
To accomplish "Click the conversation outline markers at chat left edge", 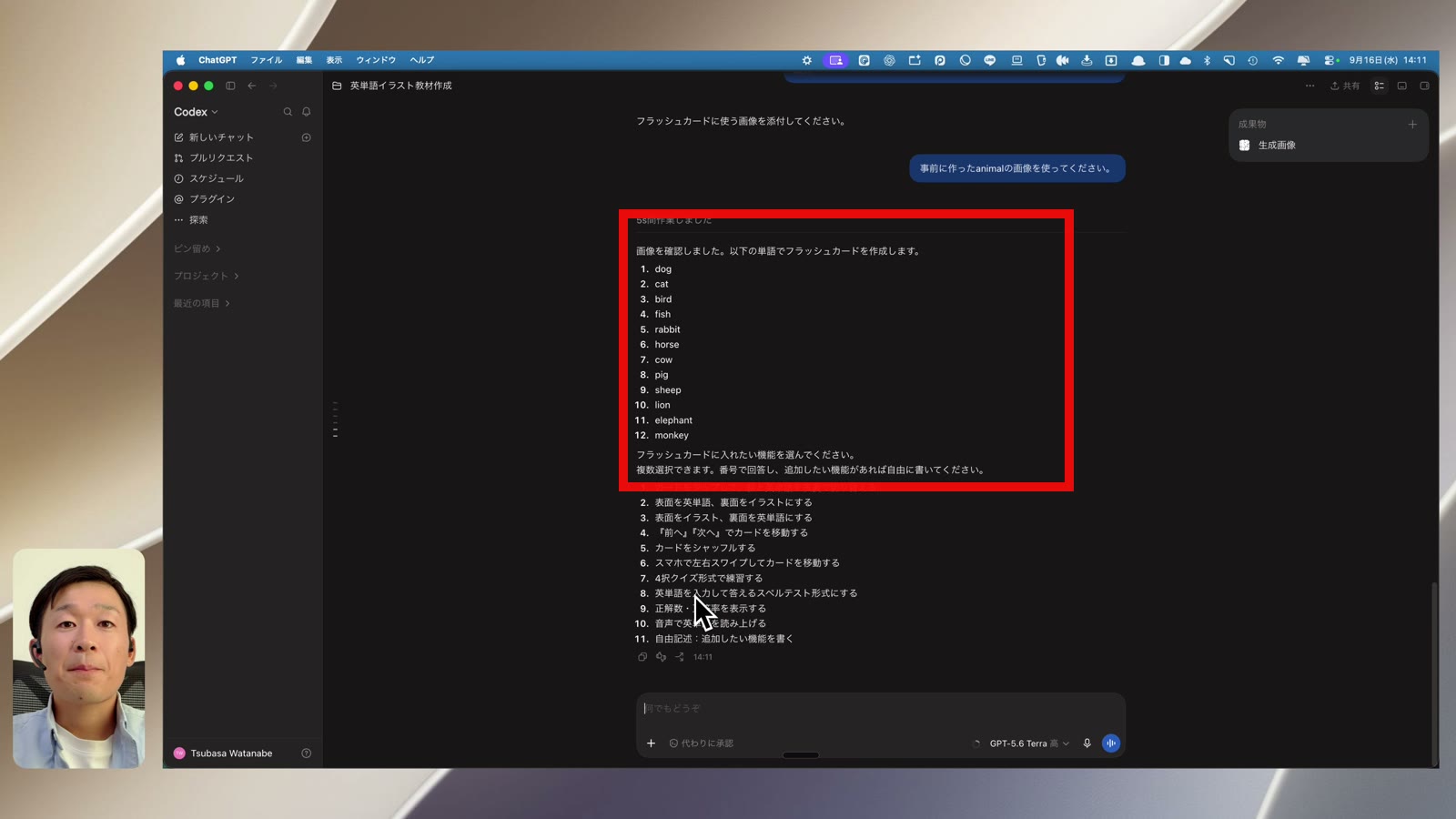I will tap(335, 420).
